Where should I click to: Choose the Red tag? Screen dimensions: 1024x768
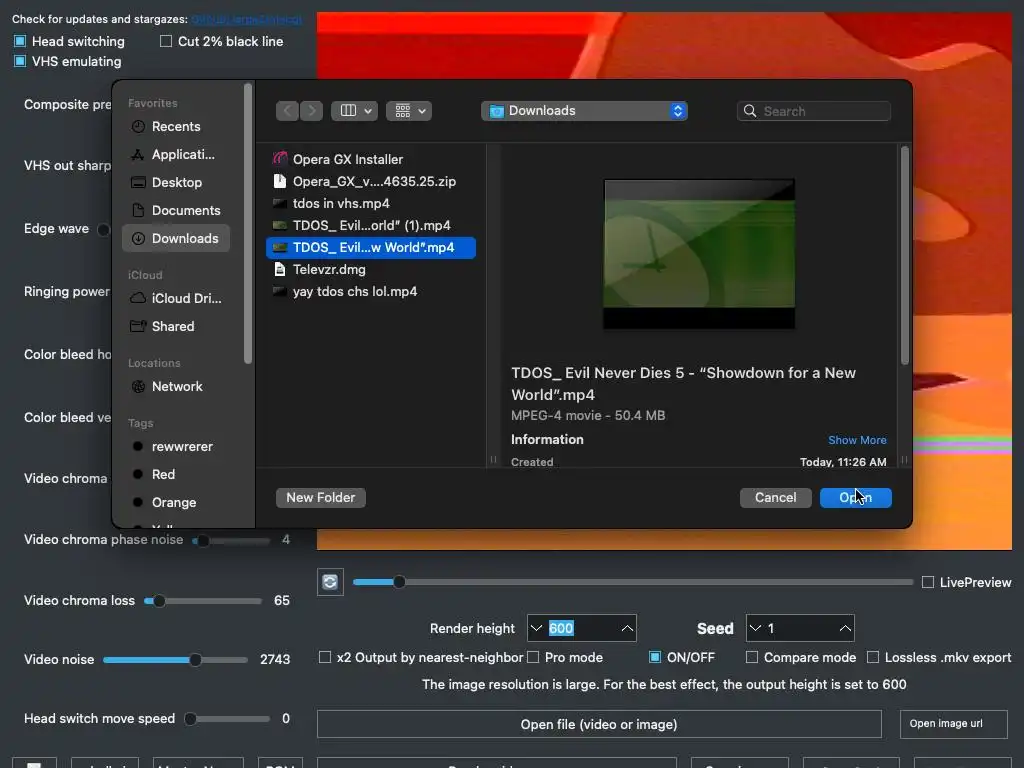click(176, 475)
